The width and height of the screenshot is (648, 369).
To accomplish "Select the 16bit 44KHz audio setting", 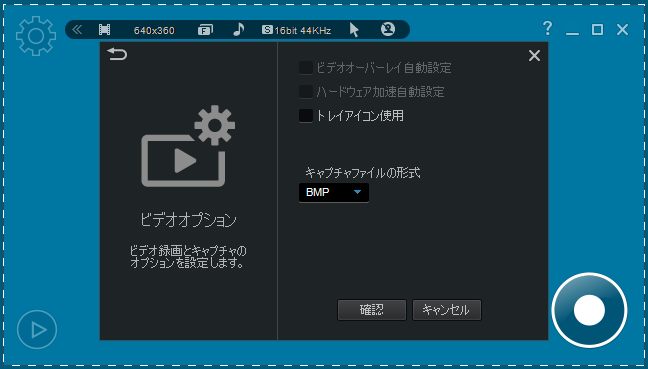I will point(297,30).
